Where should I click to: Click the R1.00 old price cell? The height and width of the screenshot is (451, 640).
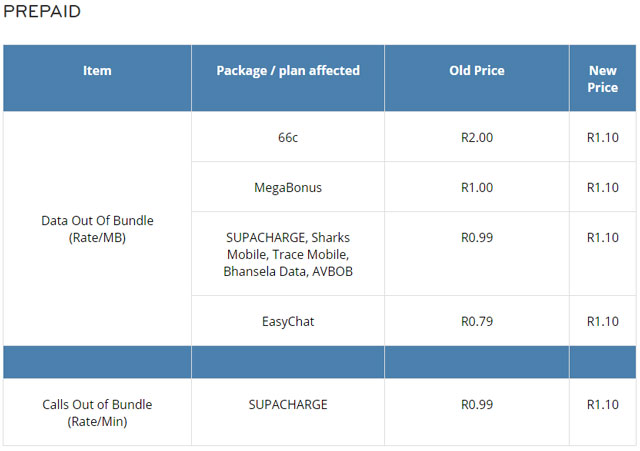point(477,187)
